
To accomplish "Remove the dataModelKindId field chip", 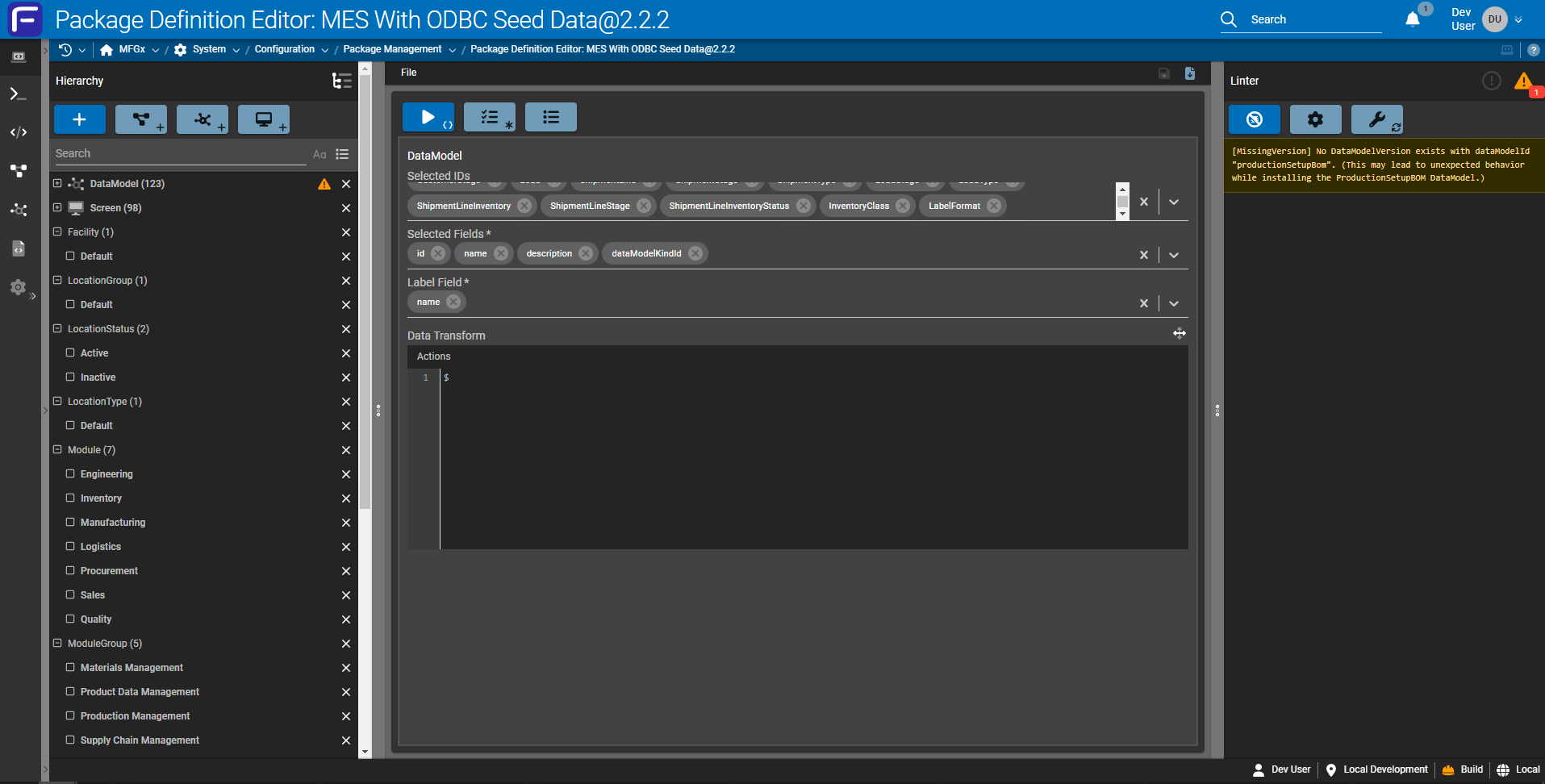I will click(695, 253).
